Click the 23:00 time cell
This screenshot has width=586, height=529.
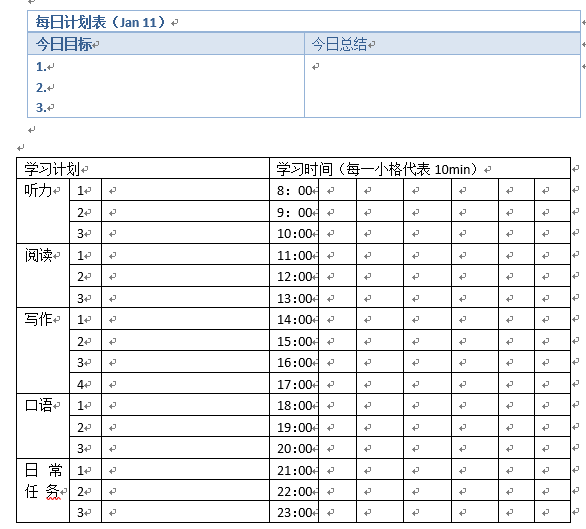point(294,512)
